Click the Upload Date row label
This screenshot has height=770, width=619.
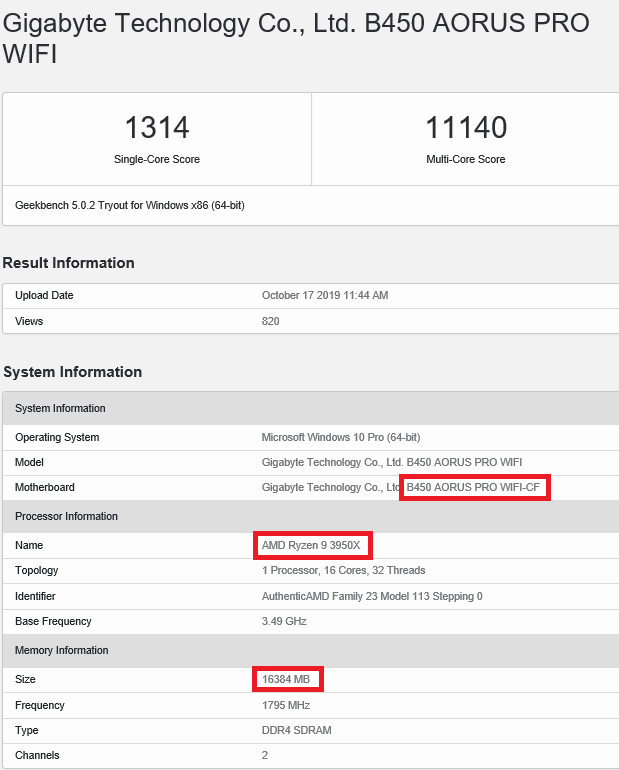[44, 295]
